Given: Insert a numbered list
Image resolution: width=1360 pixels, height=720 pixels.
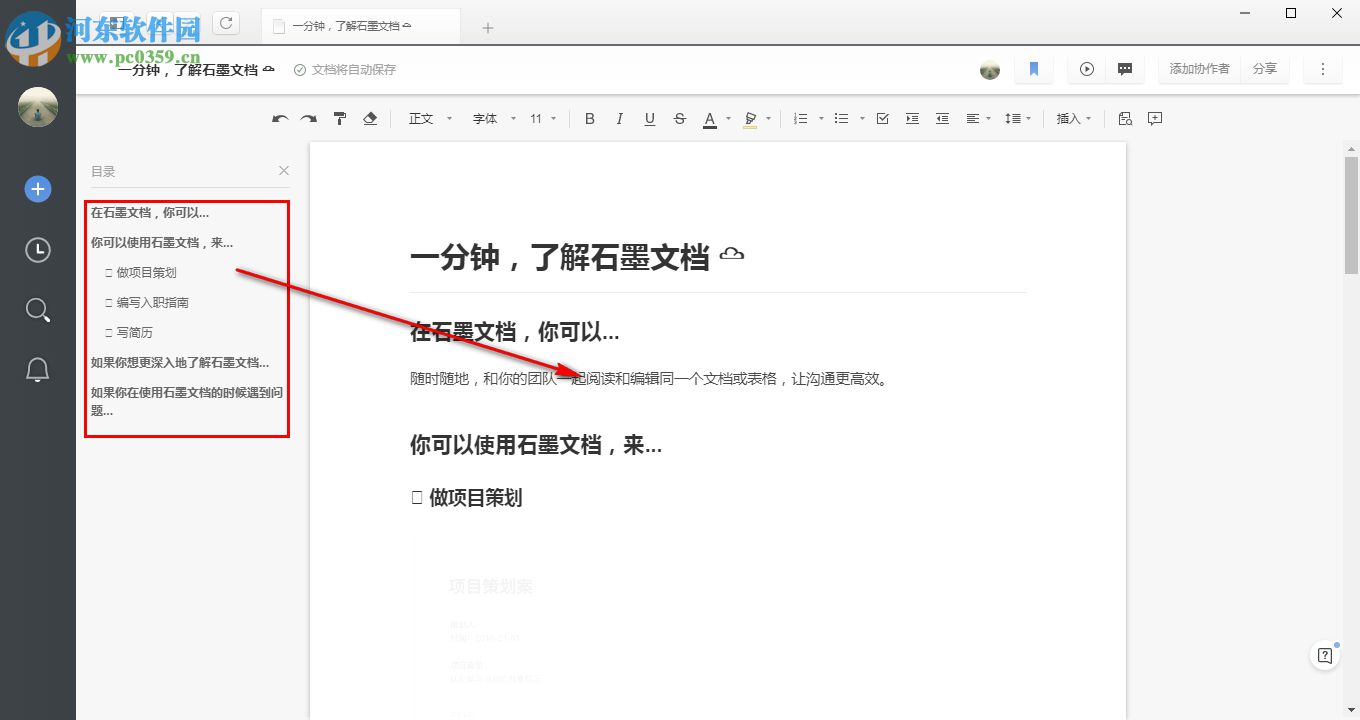Looking at the screenshot, I should (800, 119).
